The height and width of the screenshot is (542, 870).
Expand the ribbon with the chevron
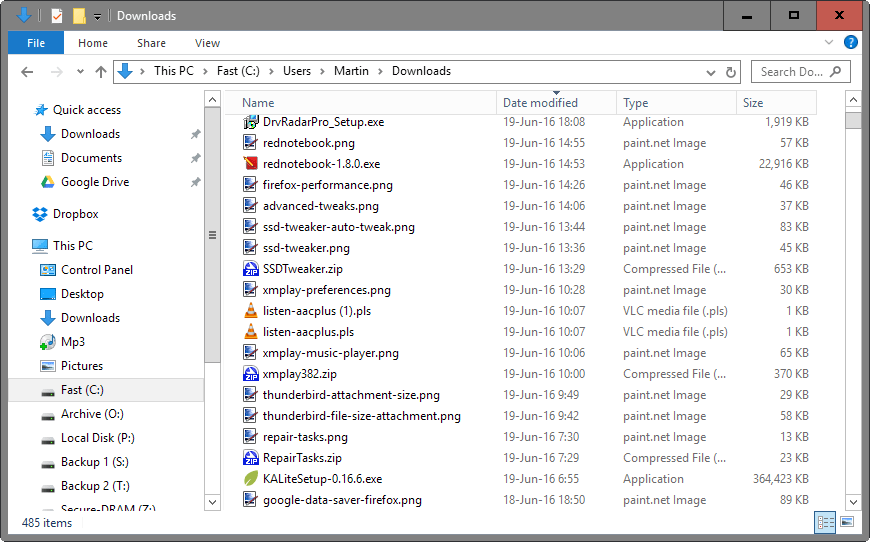click(x=829, y=42)
